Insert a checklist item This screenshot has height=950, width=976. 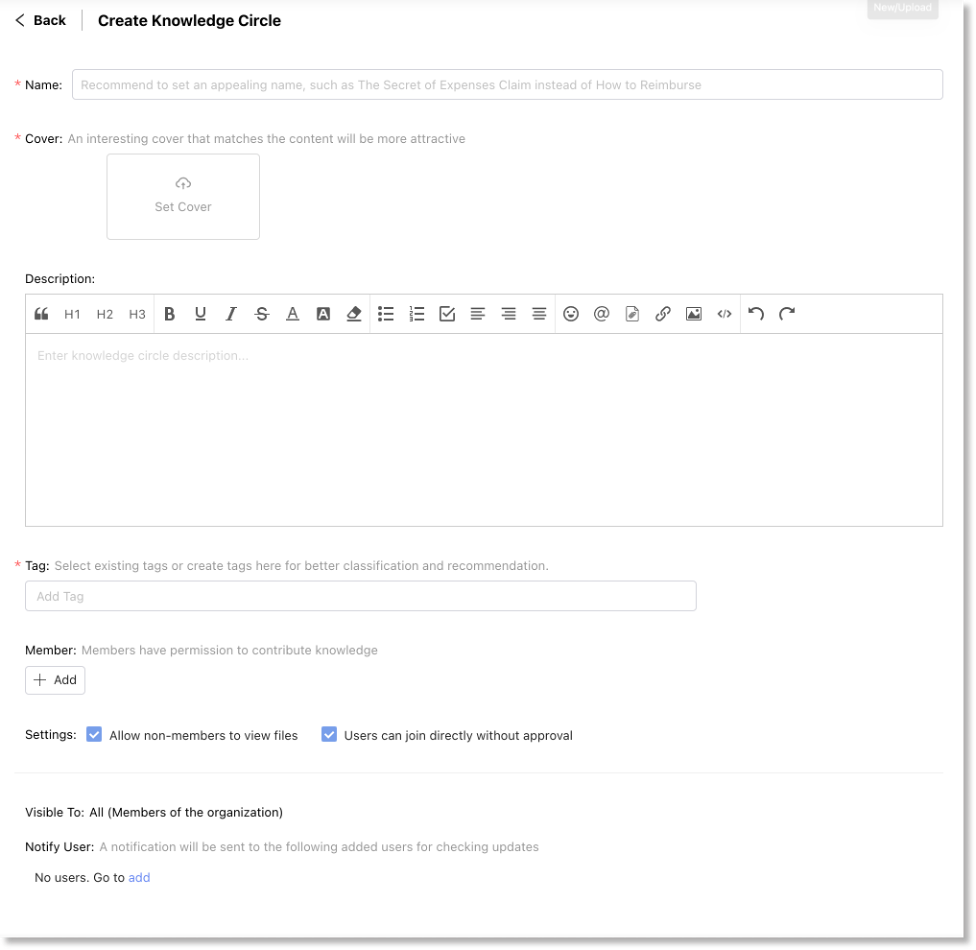pos(447,314)
